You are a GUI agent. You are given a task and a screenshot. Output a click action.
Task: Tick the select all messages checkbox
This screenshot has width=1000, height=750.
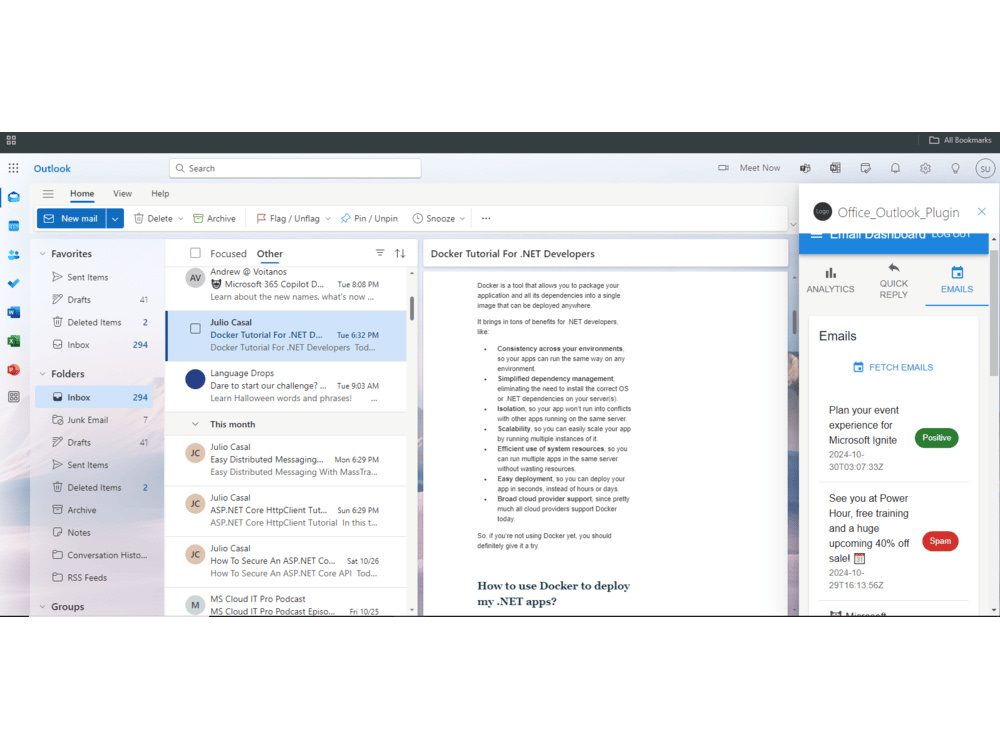[x=195, y=253]
